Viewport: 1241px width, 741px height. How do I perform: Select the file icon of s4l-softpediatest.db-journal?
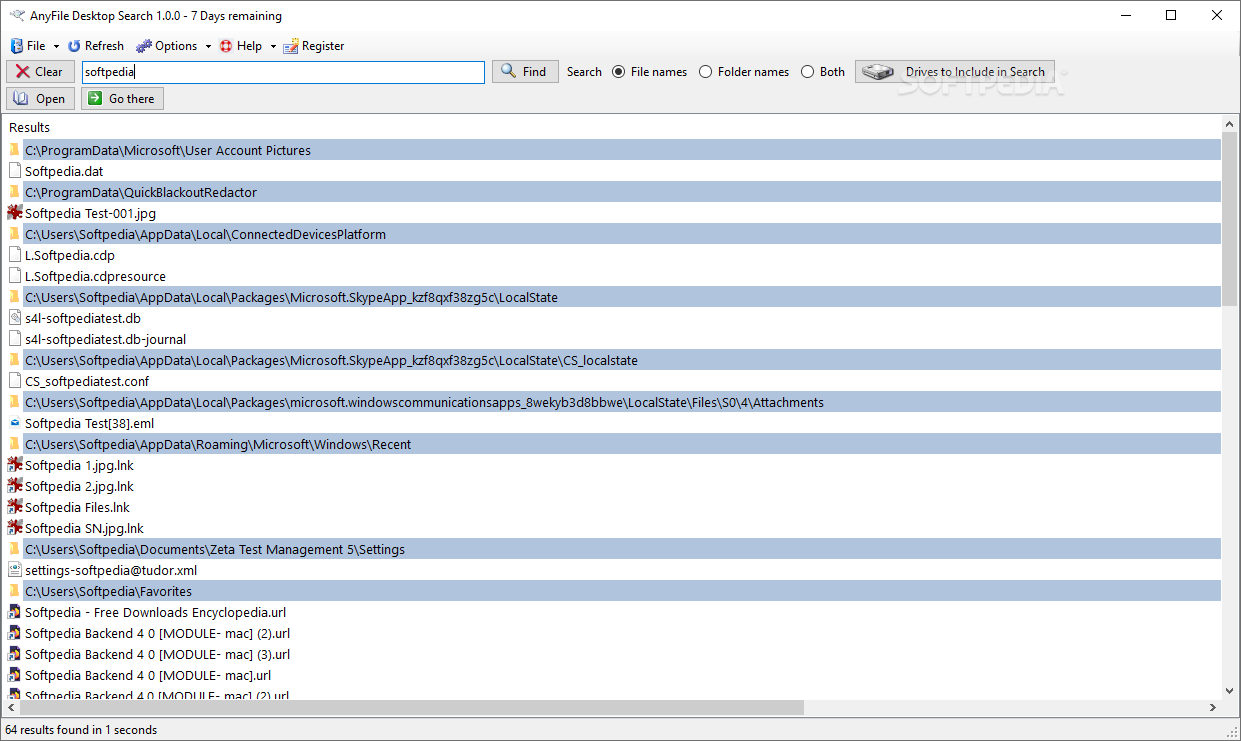point(15,339)
